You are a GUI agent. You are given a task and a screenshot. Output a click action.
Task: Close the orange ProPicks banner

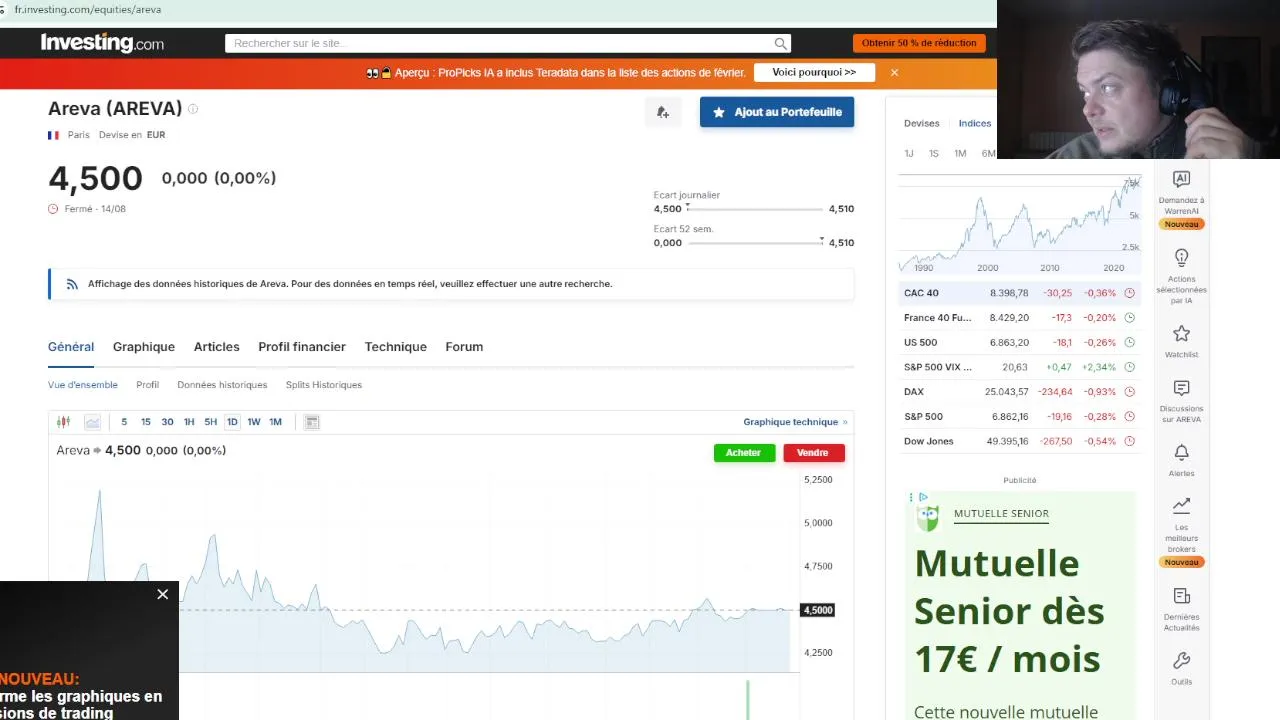894,72
